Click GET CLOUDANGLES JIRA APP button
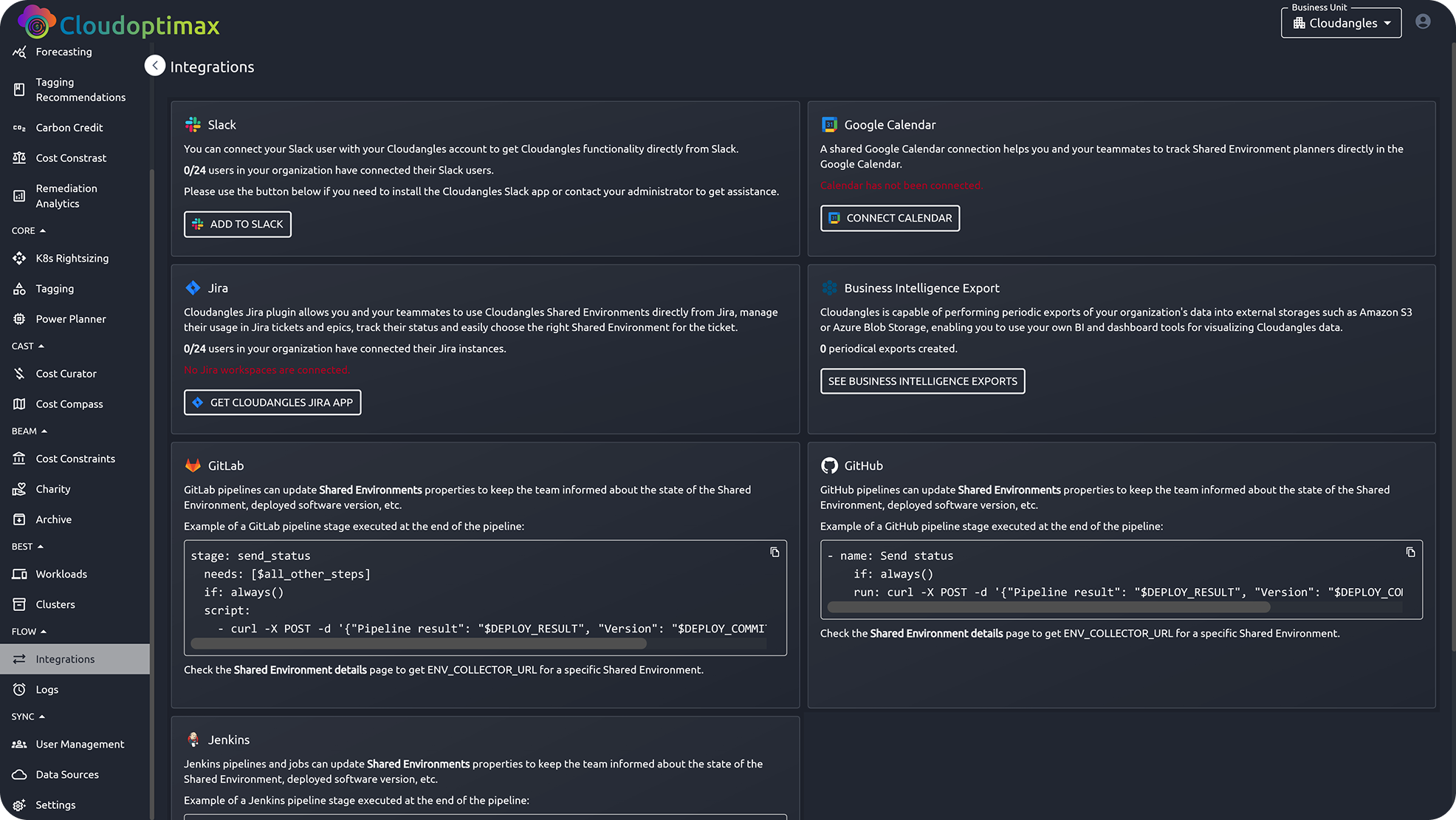 pyautogui.click(x=272, y=403)
